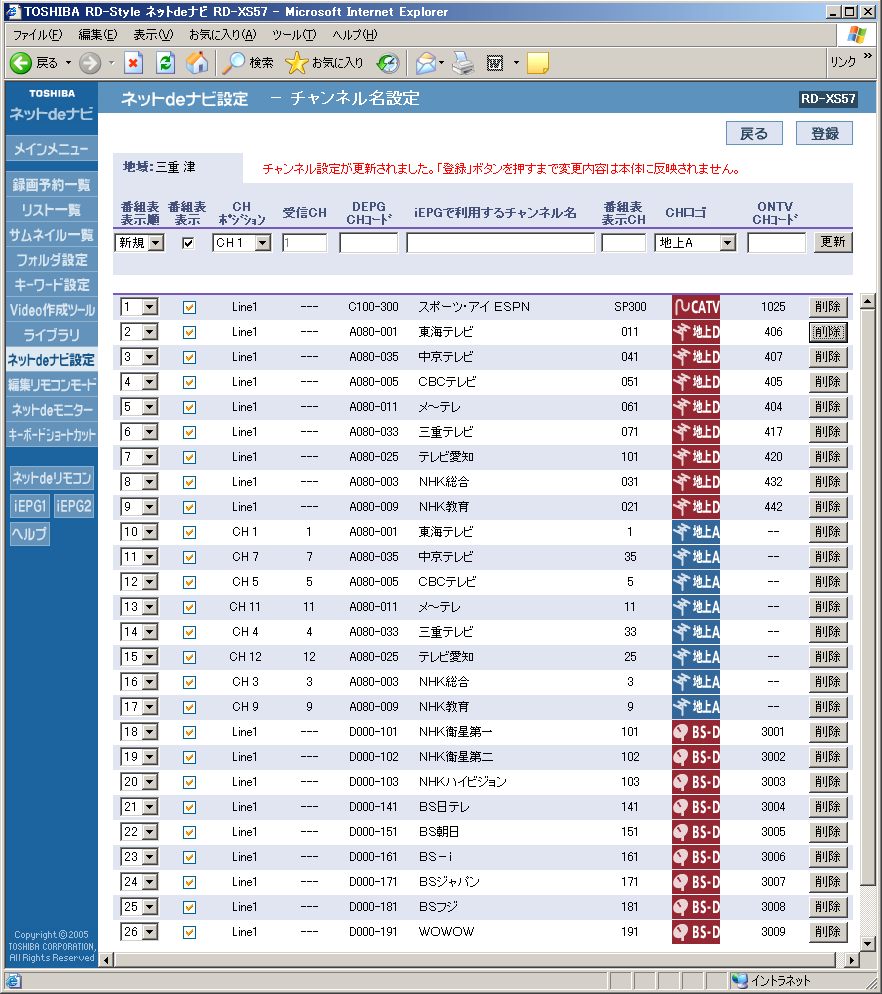Toggle the checkbox in the 新規 entry row
Screen dimensions: 882x994
(x=188, y=243)
